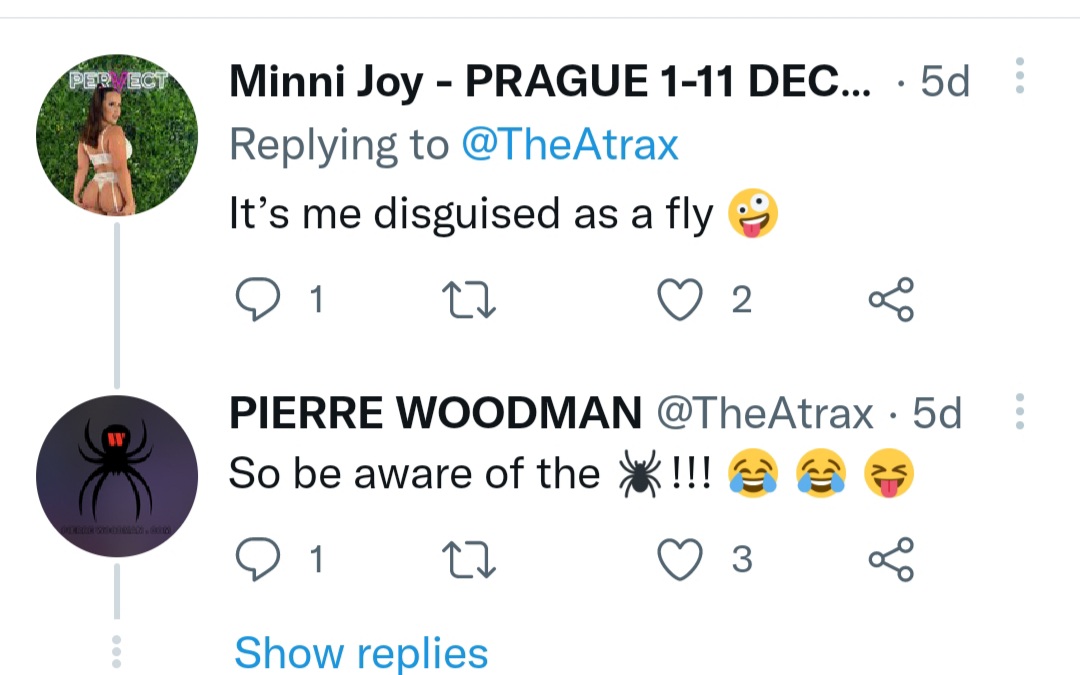Retweet Pierre Woodman's spider tweet

(x=470, y=558)
